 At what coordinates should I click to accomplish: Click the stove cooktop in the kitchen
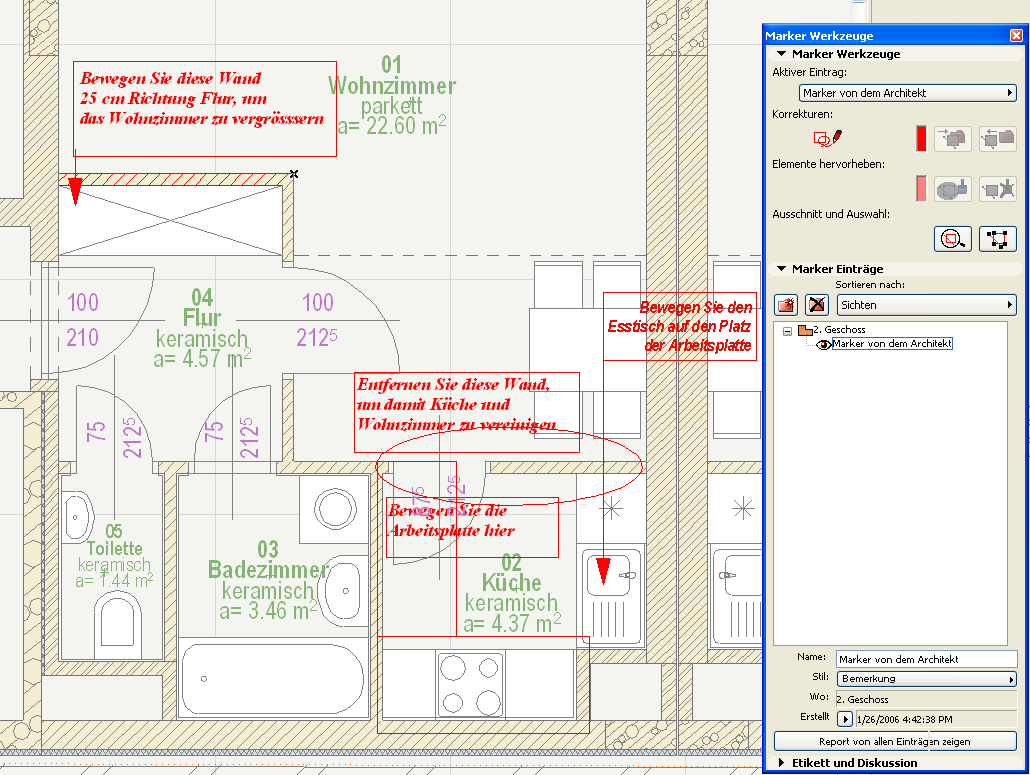(470, 685)
